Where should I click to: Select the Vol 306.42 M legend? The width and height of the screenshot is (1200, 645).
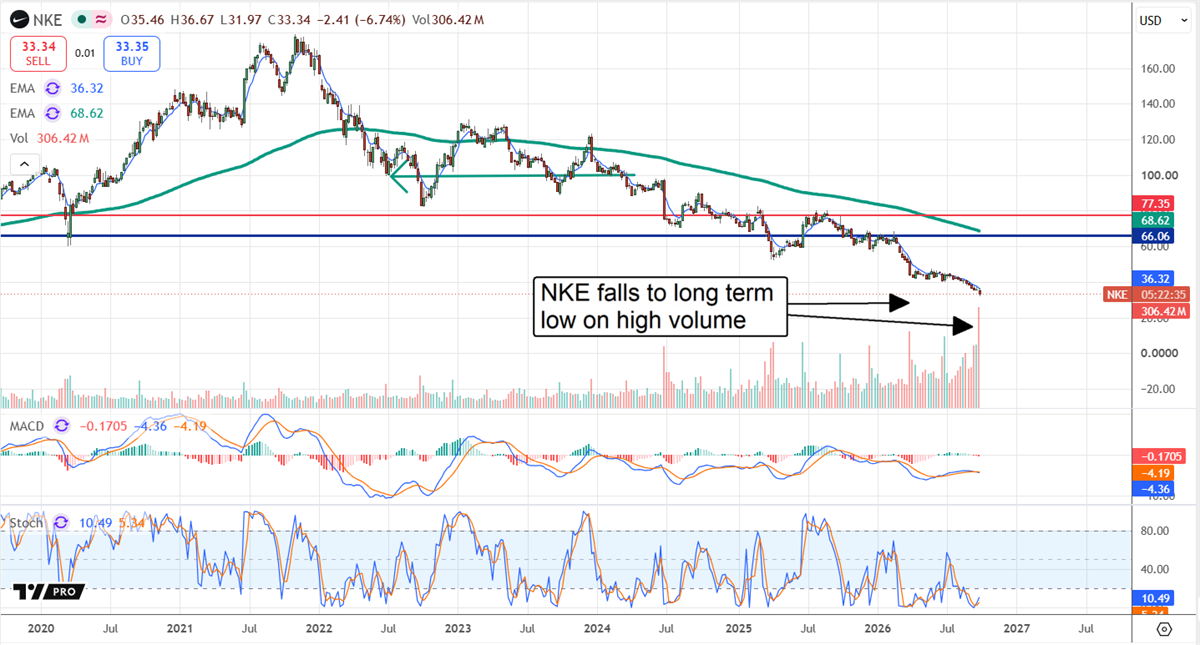pos(49,141)
